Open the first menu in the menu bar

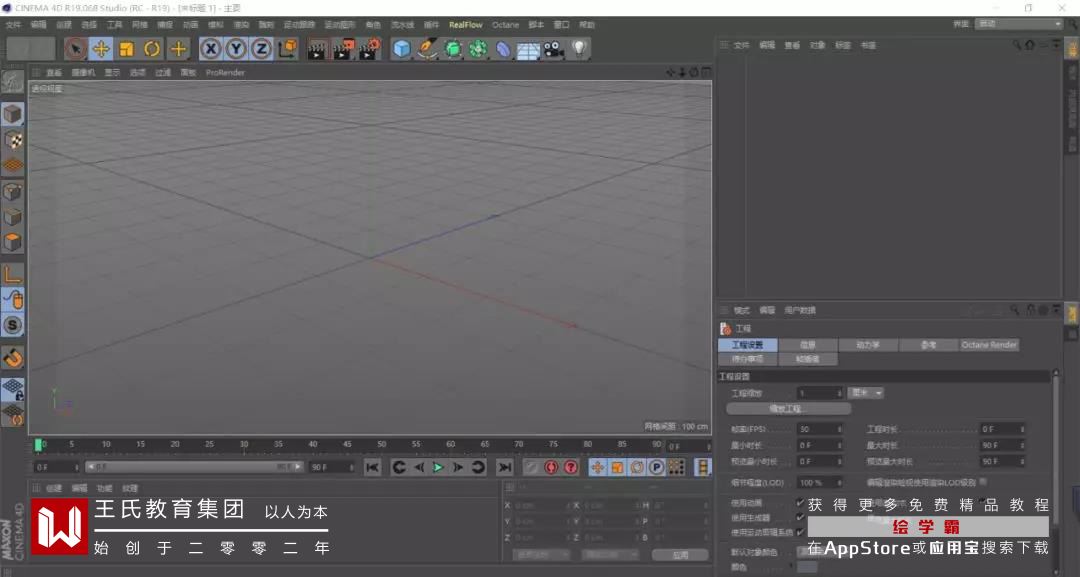(x=13, y=25)
